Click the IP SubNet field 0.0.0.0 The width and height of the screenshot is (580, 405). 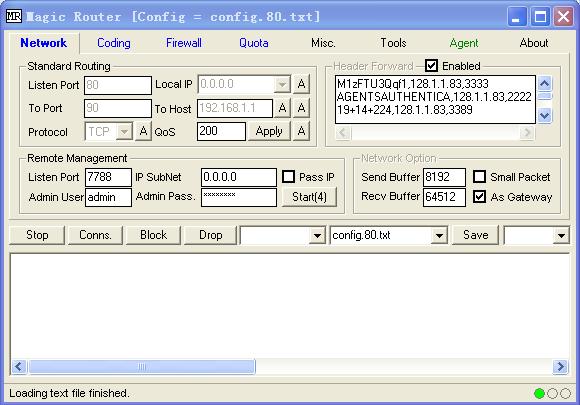click(x=239, y=177)
